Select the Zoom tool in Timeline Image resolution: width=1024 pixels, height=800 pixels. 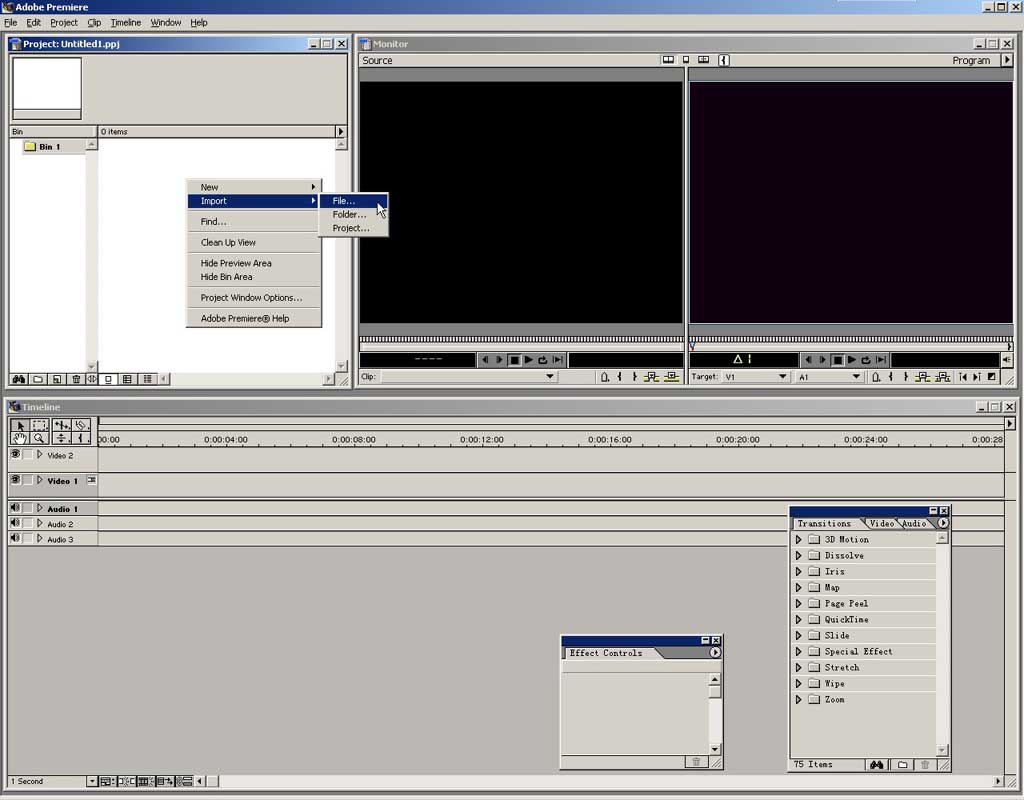click(x=39, y=438)
